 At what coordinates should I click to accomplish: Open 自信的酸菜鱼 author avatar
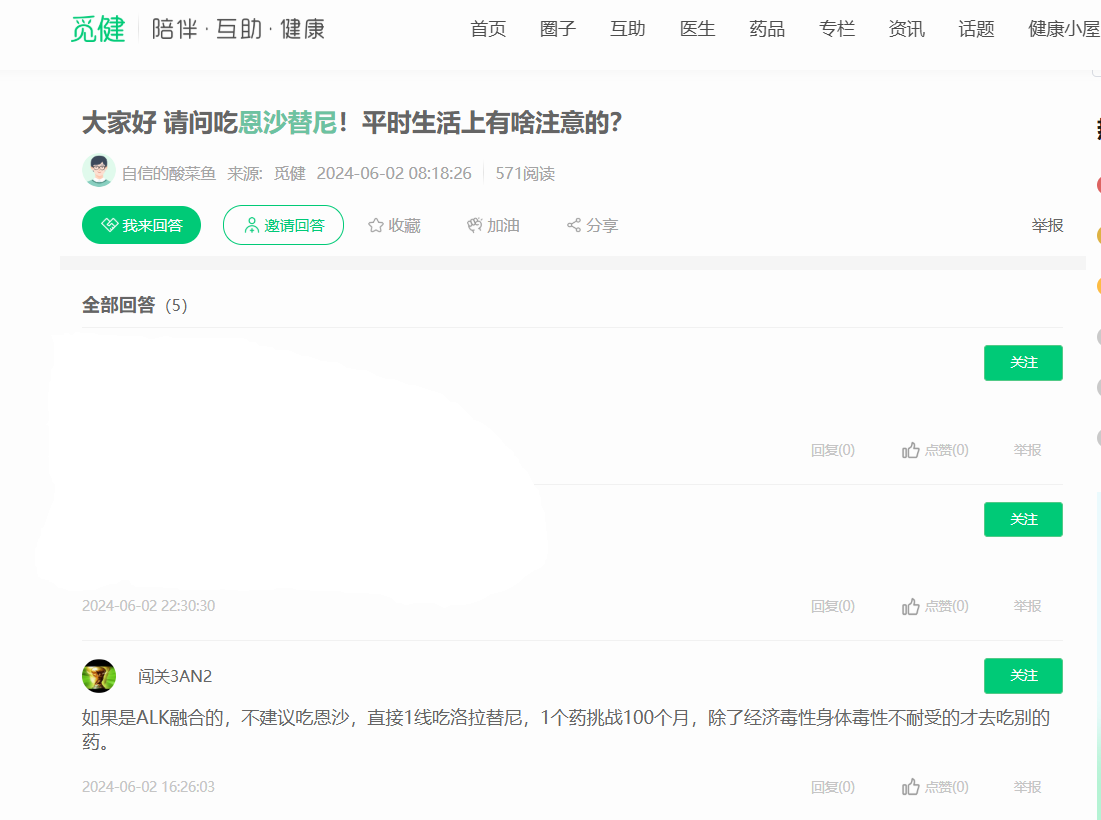point(98,172)
